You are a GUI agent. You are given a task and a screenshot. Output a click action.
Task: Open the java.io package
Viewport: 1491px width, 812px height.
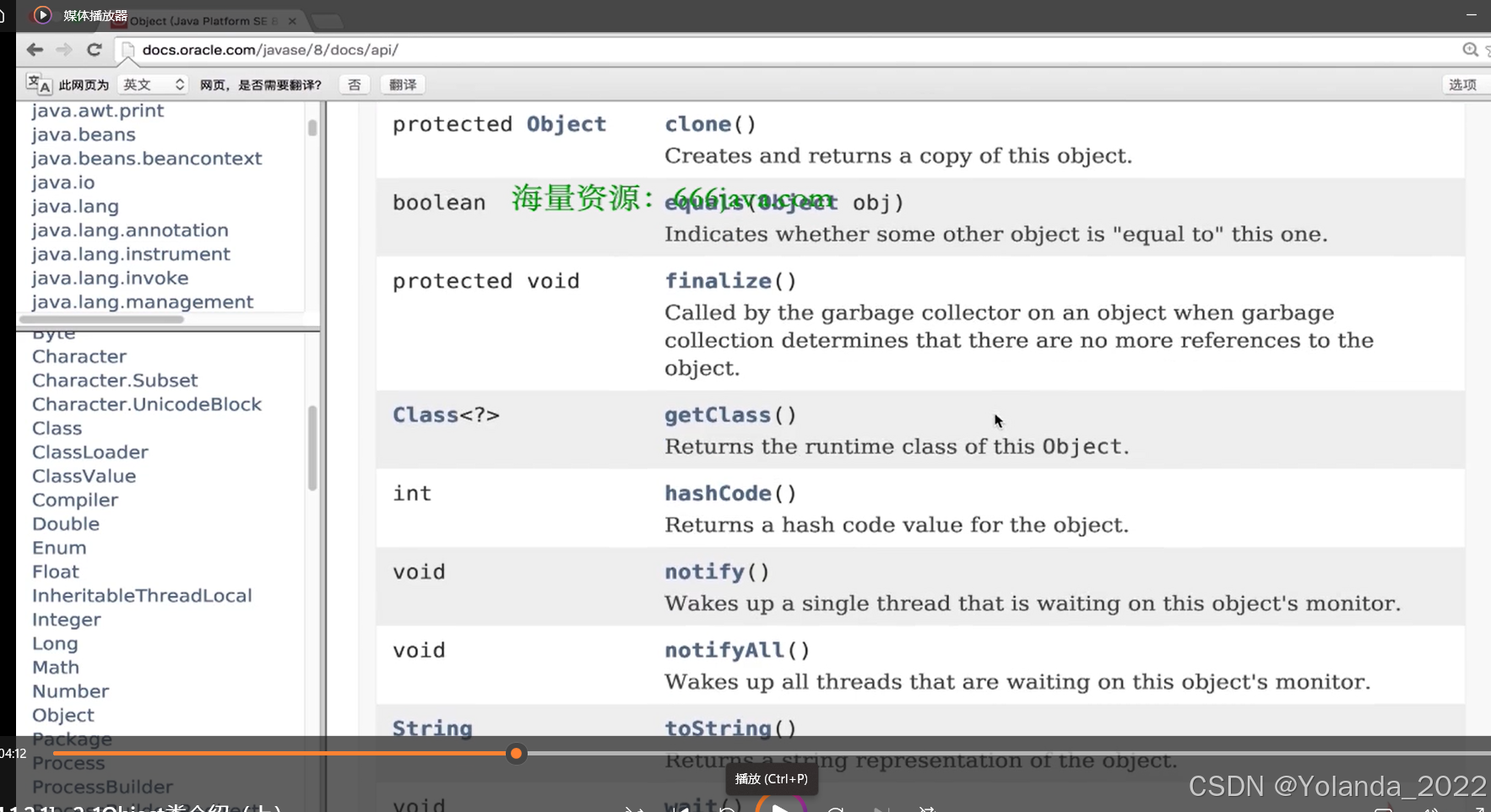click(63, 182)
